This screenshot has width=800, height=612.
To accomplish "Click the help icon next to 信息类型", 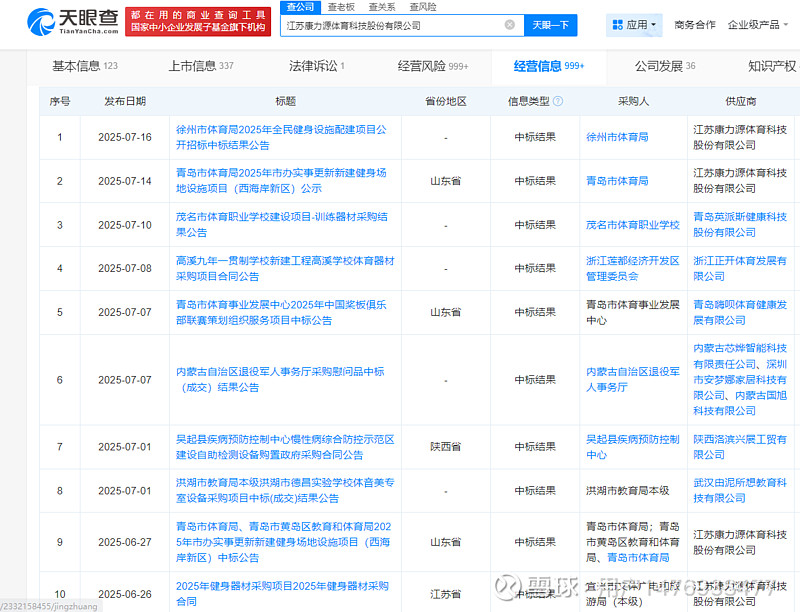I will [558, 101].
